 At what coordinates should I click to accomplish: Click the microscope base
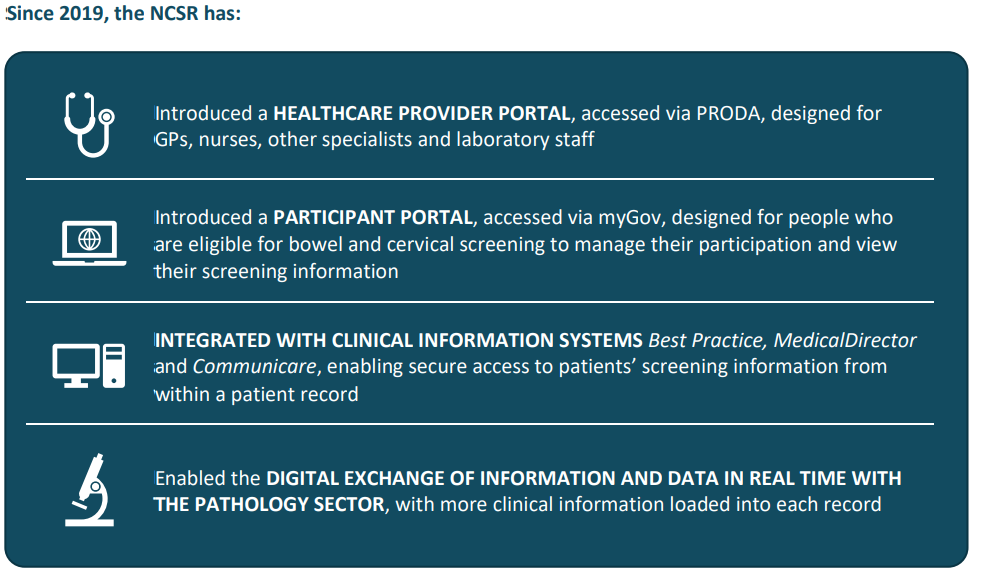point(90,522)
